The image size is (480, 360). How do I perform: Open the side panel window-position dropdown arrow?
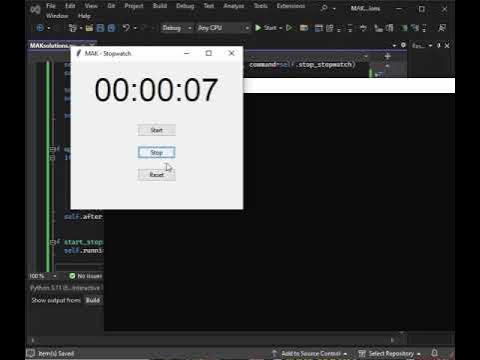point(430,45)
